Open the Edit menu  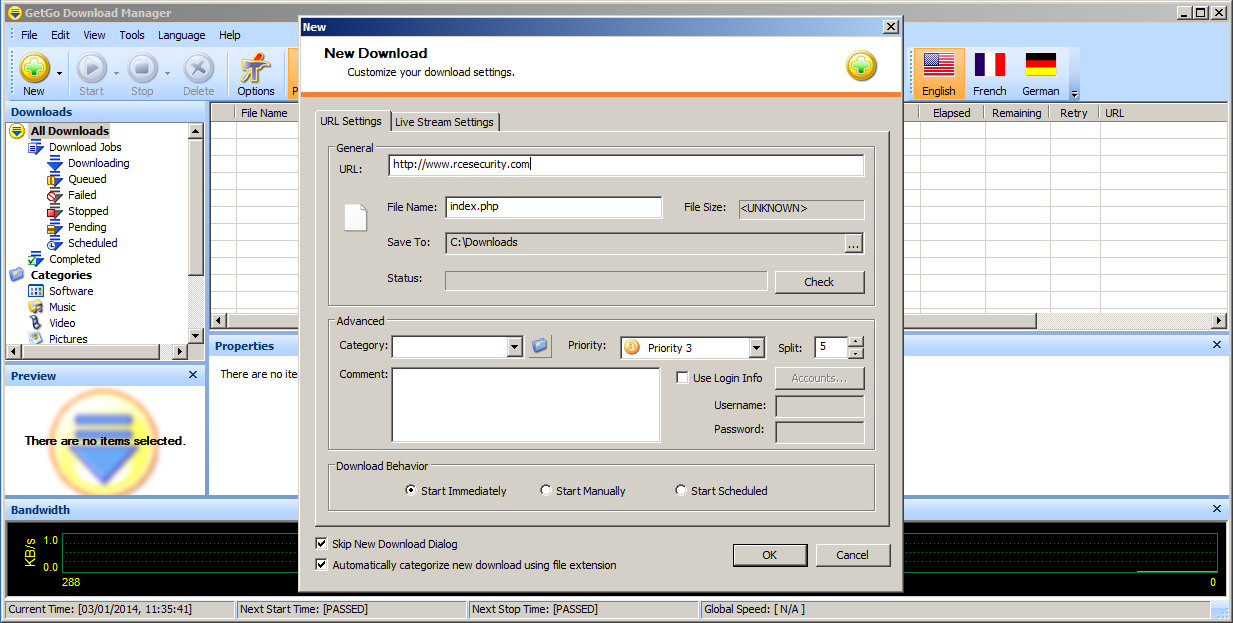60,35
